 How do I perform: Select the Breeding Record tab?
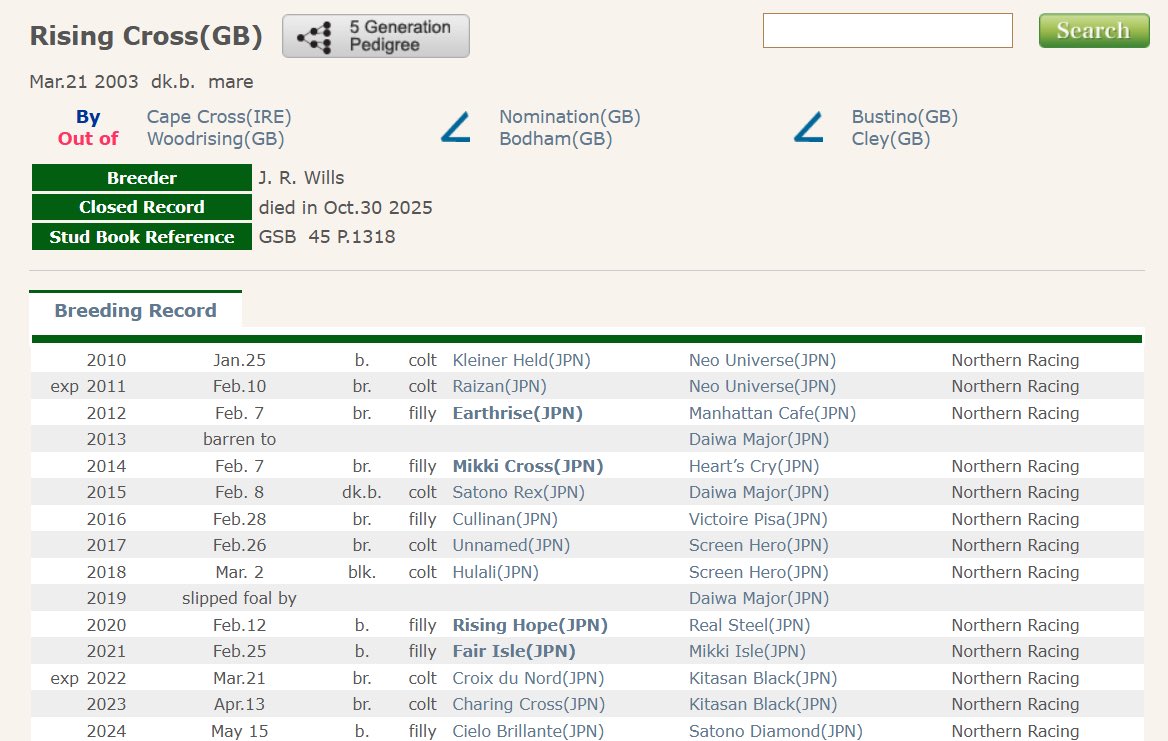click(x=136, y=310)
